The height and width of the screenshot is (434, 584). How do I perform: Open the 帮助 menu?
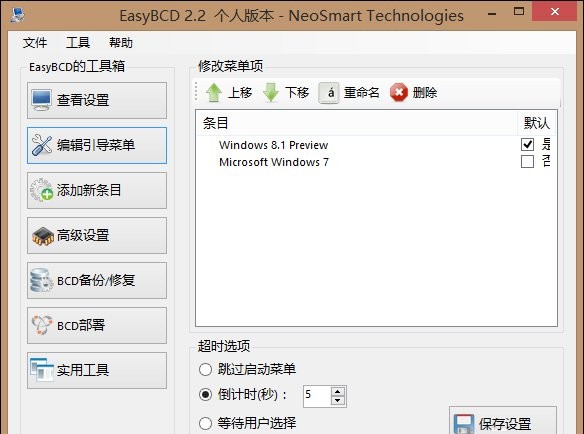(x=121, y=43)
